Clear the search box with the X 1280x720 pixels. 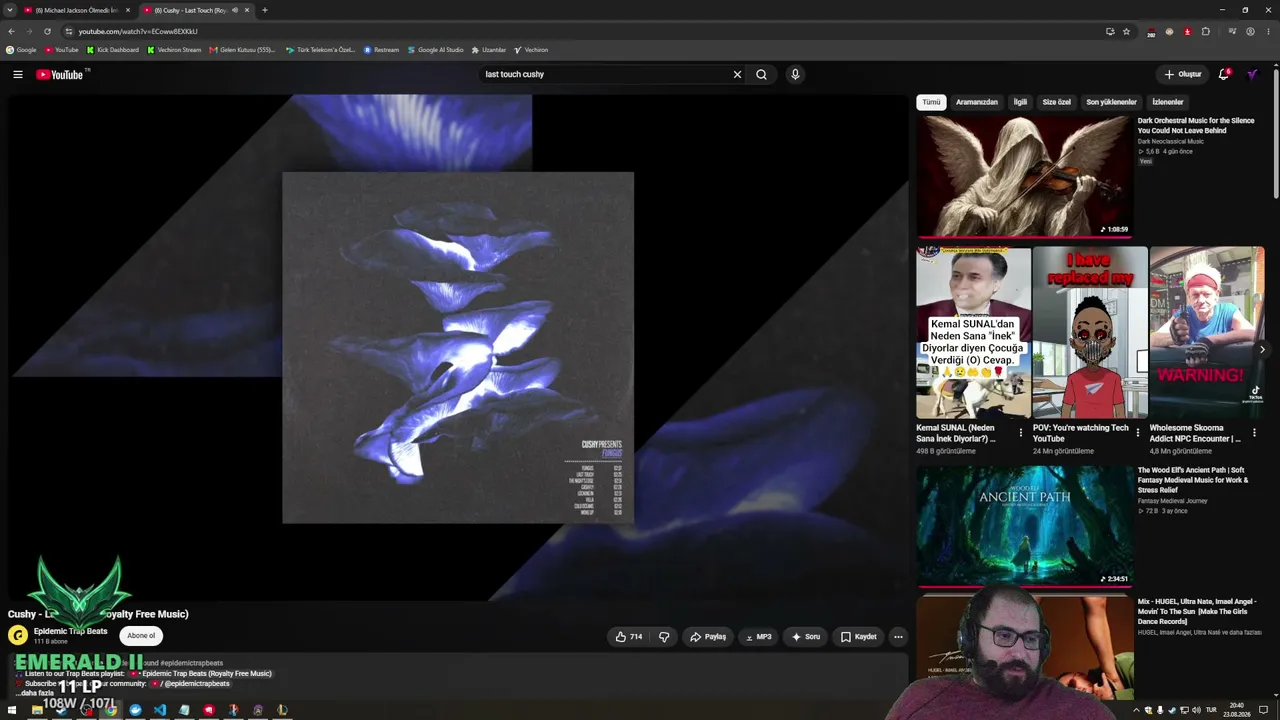737,74
